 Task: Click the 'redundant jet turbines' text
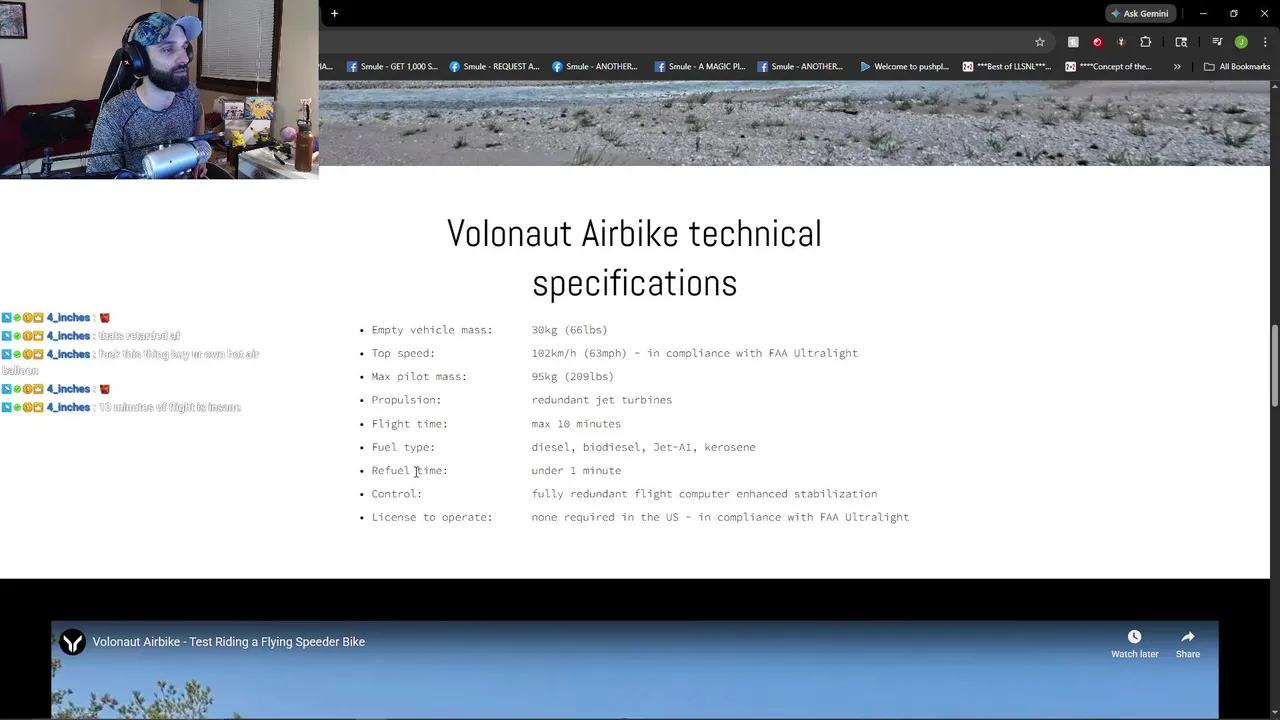[601, 400]
